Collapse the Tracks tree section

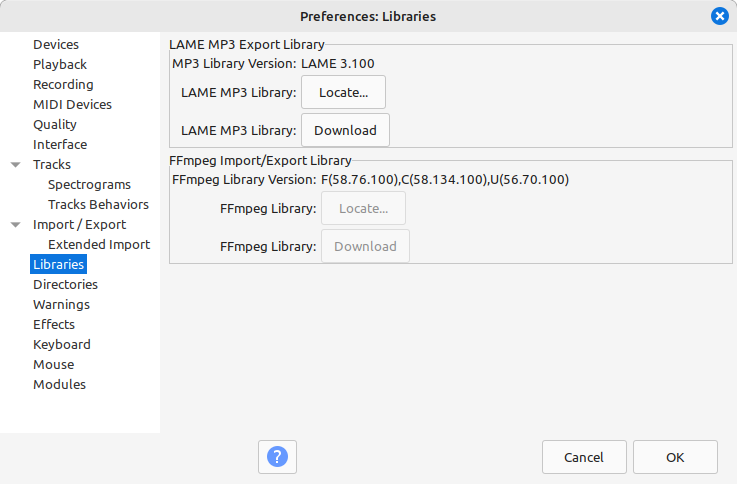(16, 164)
